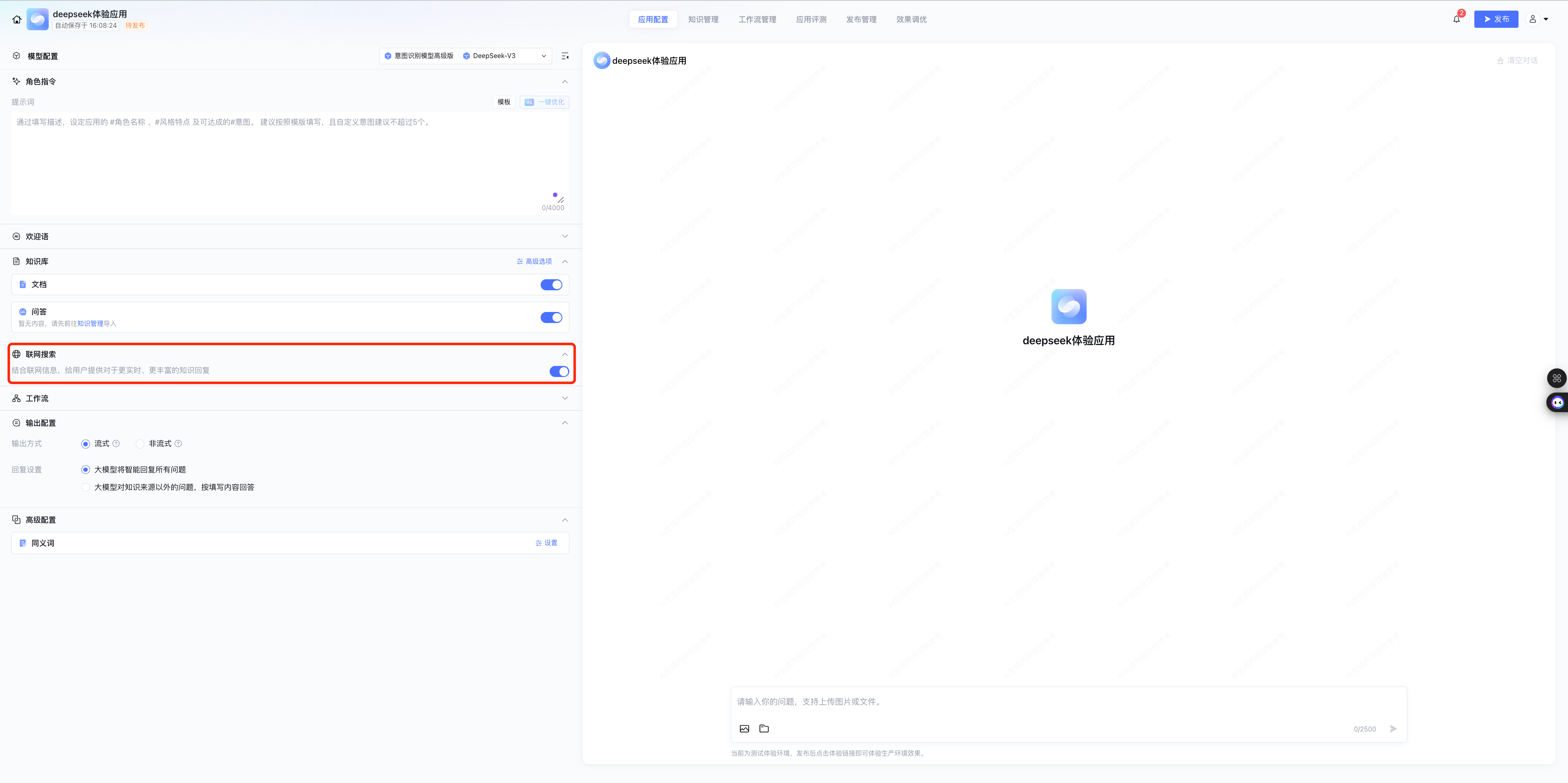Open the notification bell
The width and height of the screenshot is (1568, 783).
pyautogui.click(x=1456, y=20)
